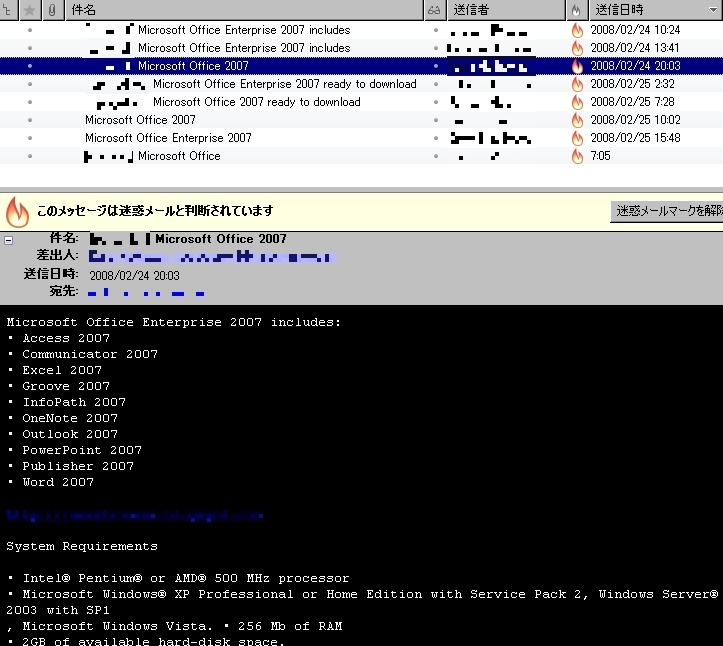Viewport: 723px width, 646px height.
Task: Open the blue hyperlink in the message body
Action: point(134,515)
